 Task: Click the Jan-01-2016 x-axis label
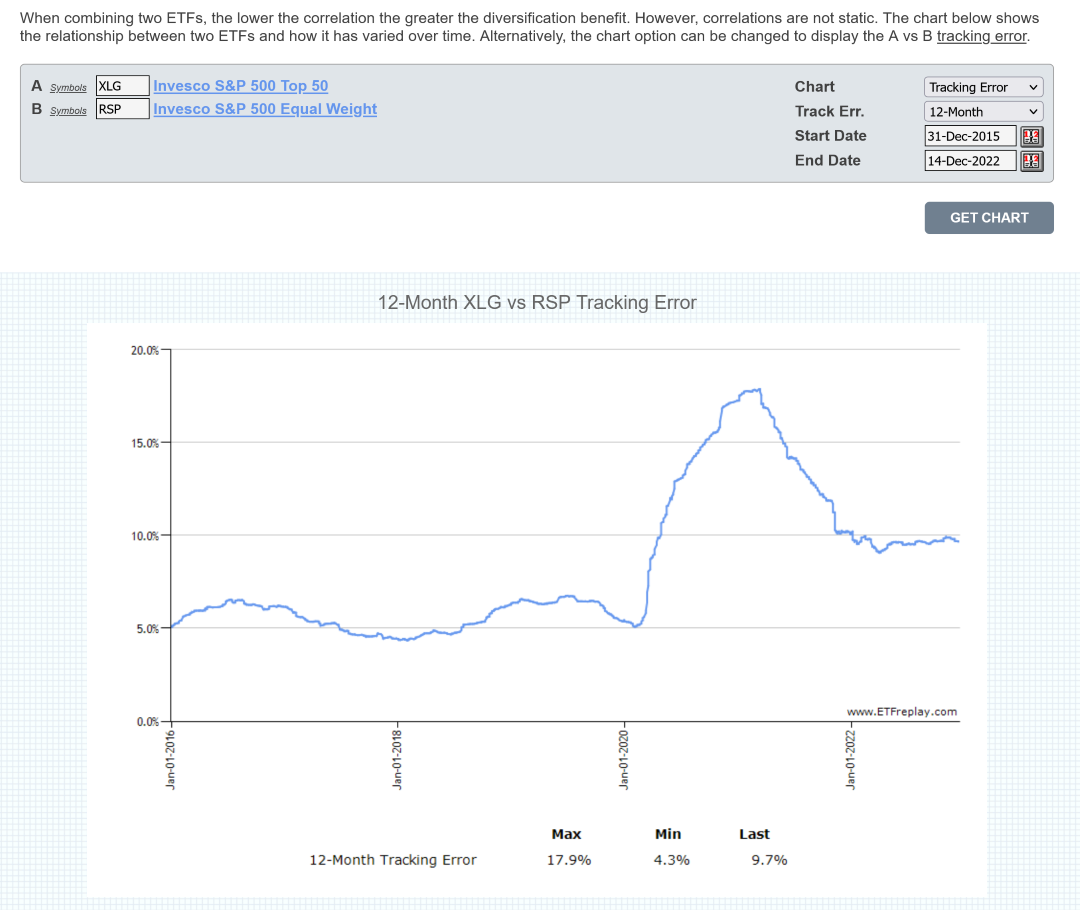[x=171, y=760]
